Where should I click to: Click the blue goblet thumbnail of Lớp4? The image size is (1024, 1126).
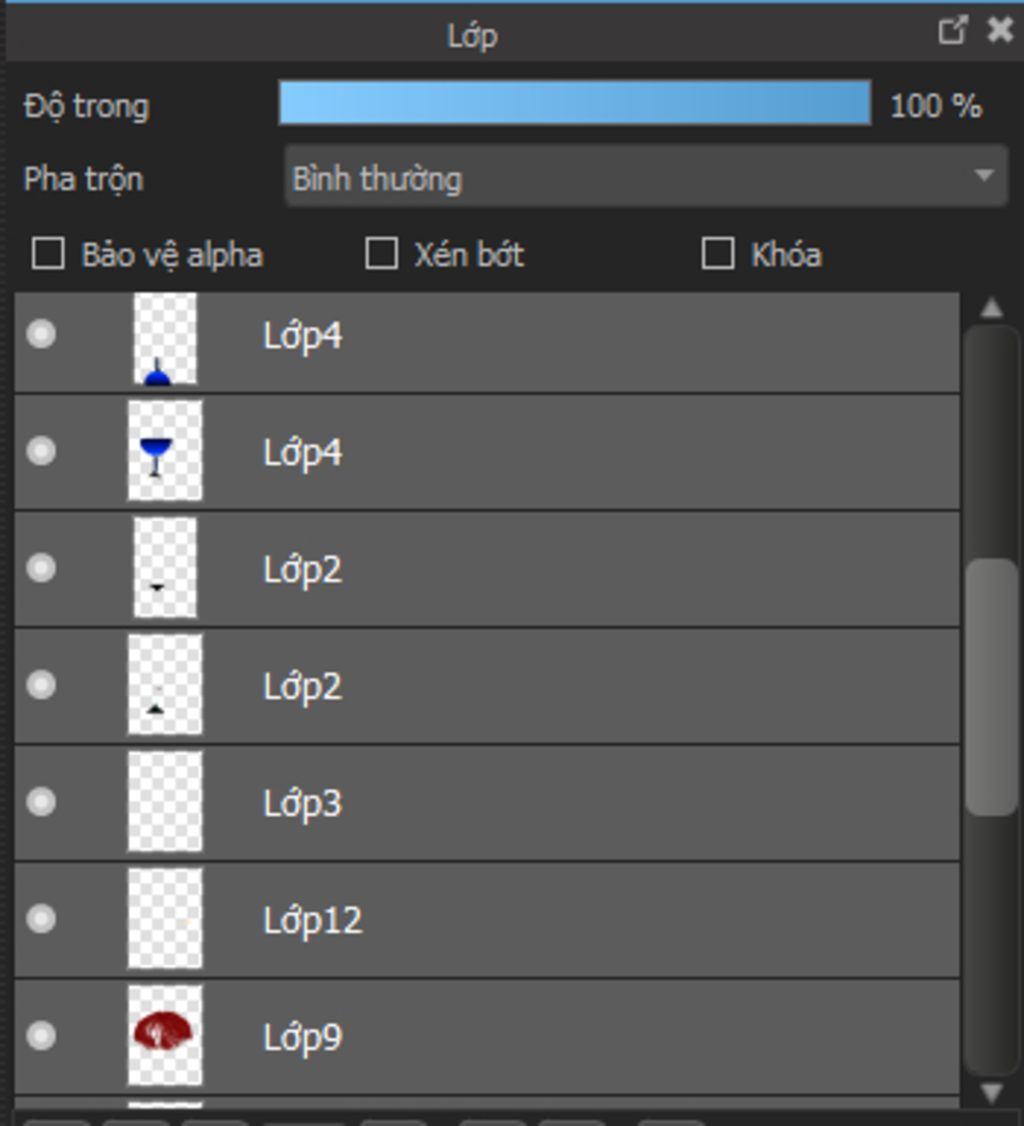pos(164,451)
